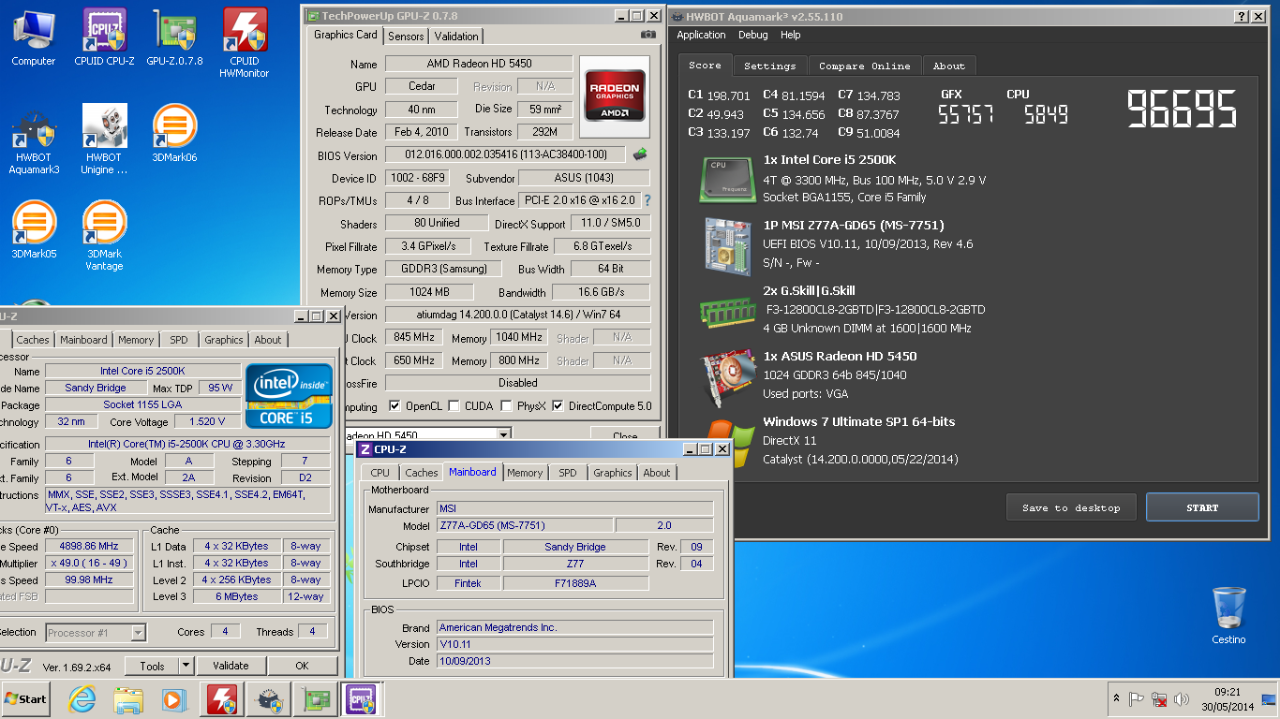Click the Z77A-GD65 (MS-7751) model field
Image resolution: width=1280 pixels, height=719 pixels.
pyautogui.click(x=524, y=526)
